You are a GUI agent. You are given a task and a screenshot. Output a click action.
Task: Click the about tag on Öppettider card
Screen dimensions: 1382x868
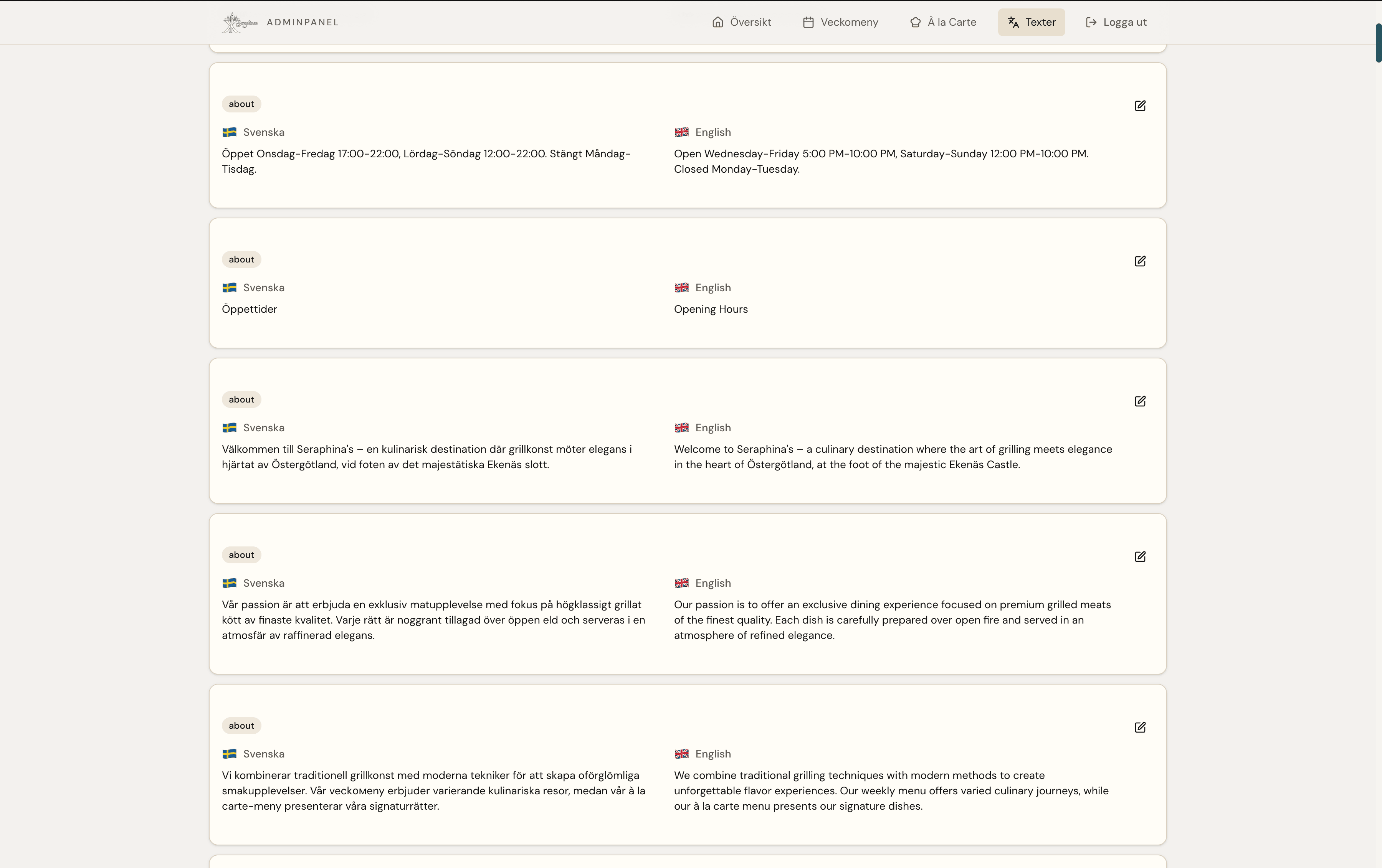pos(241,259)
